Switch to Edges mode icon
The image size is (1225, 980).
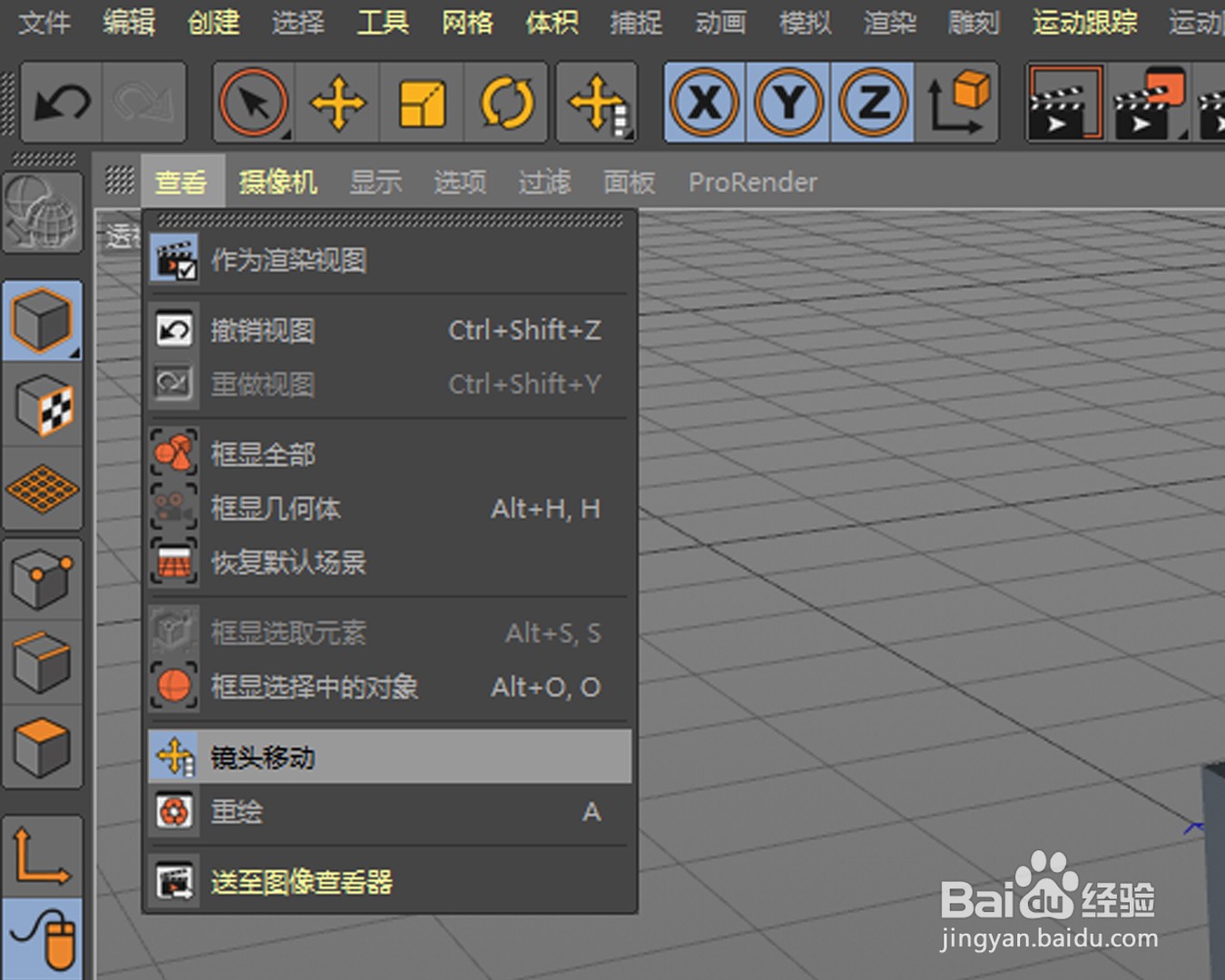pos(43,663)
